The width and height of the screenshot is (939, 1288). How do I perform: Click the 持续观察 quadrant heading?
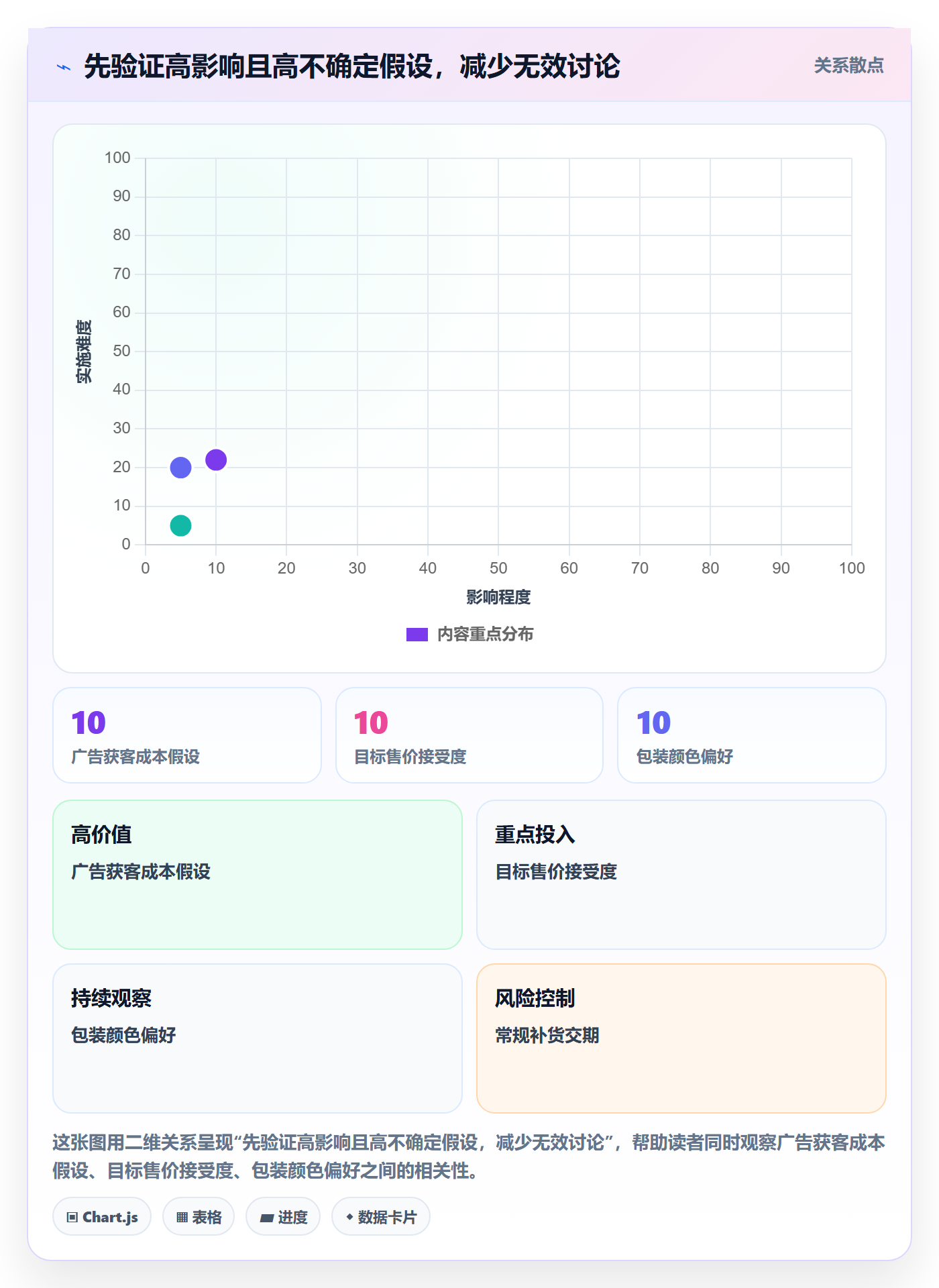[x=111, y=998]
